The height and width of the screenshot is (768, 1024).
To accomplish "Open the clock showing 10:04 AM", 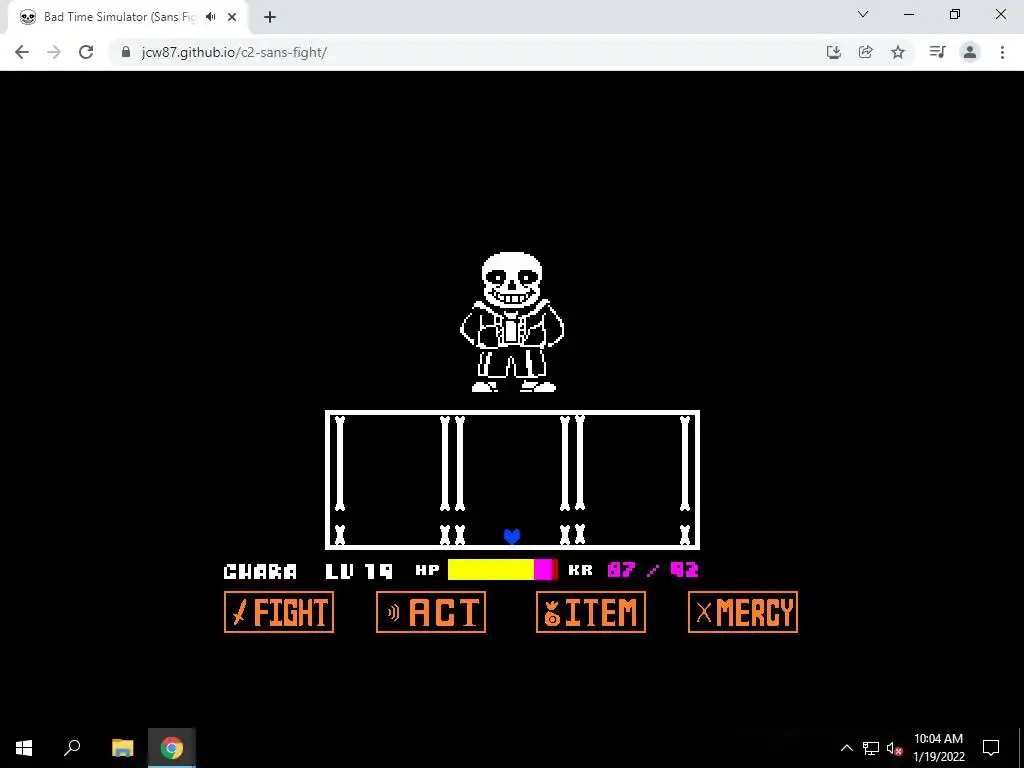I will [x=938, y=748].
